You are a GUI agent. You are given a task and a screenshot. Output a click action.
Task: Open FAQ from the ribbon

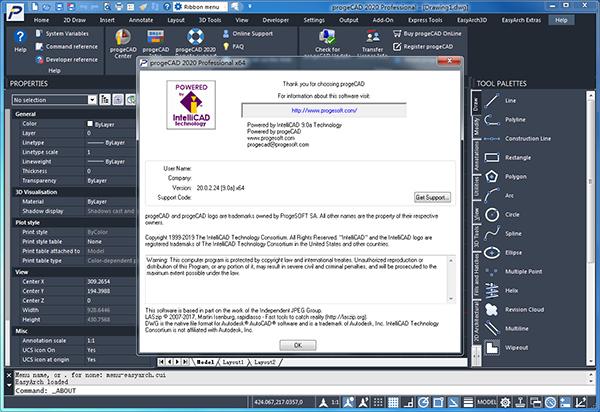233,46
